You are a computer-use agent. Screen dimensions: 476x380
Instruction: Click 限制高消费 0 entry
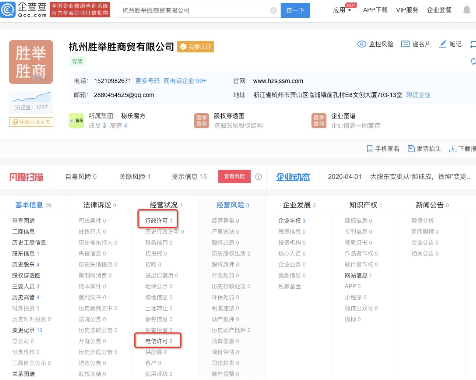tap(95, 275)
